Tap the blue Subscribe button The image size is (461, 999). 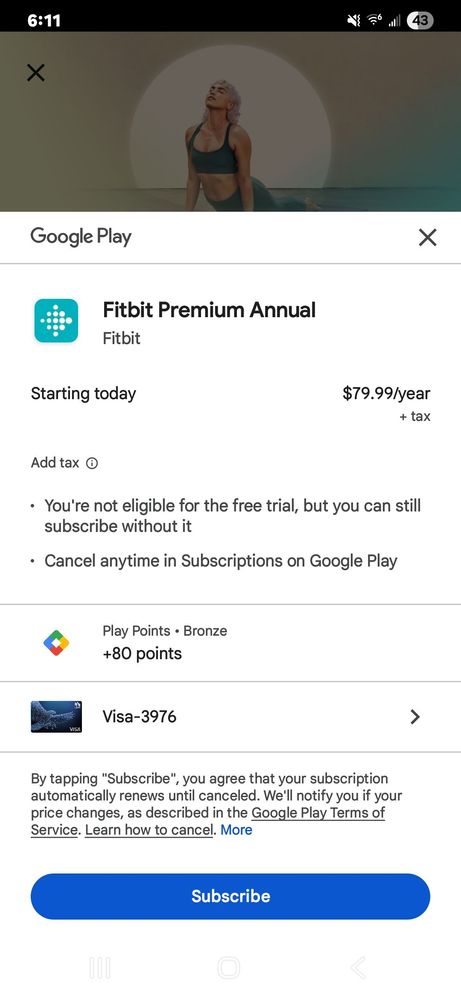(x=230, y=896)
